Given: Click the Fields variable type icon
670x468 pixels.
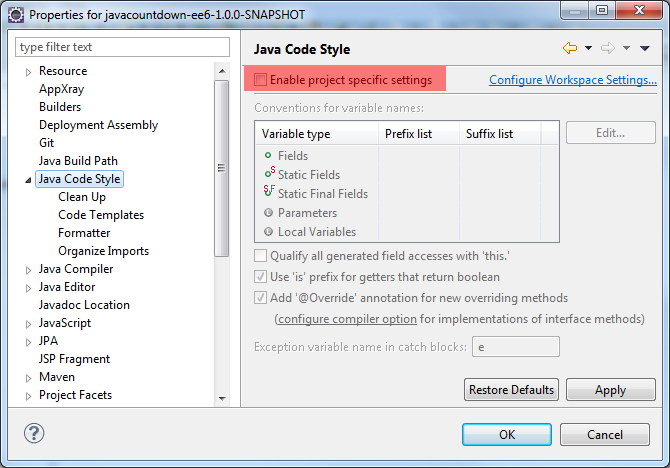Looking at the screenshot, I should click(268, 156).
